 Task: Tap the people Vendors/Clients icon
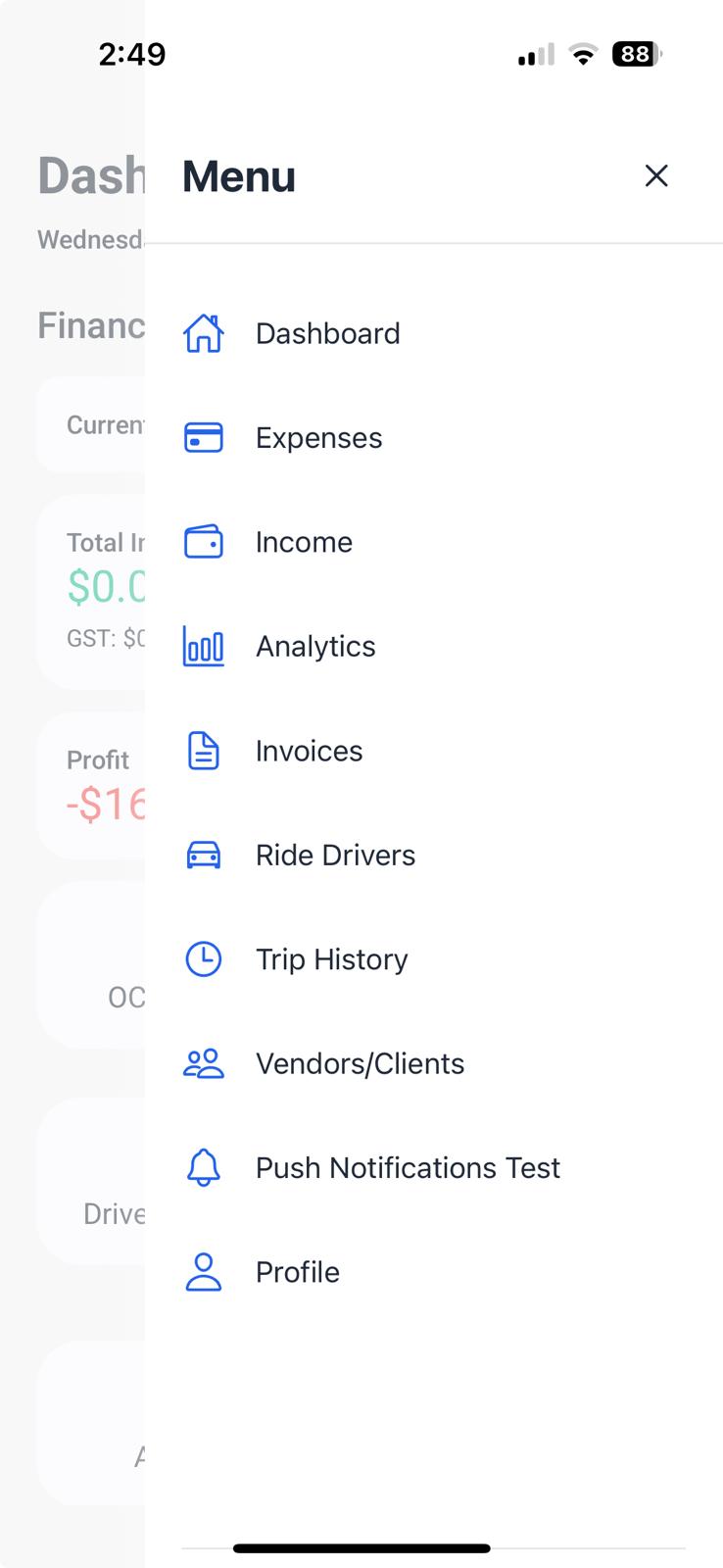click(x=204, y=1063)
